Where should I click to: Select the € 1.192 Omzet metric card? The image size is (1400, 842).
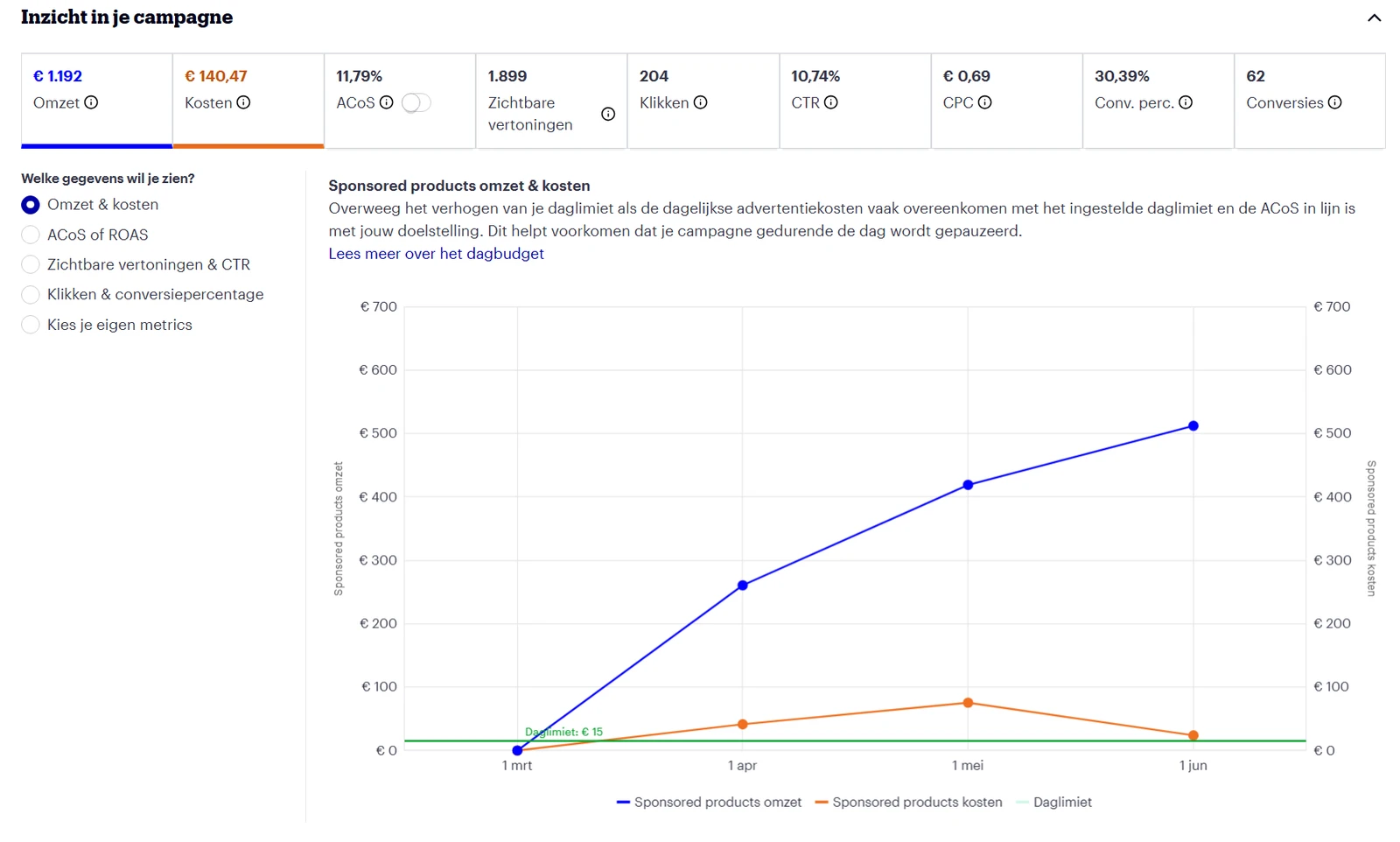(97, 101)
